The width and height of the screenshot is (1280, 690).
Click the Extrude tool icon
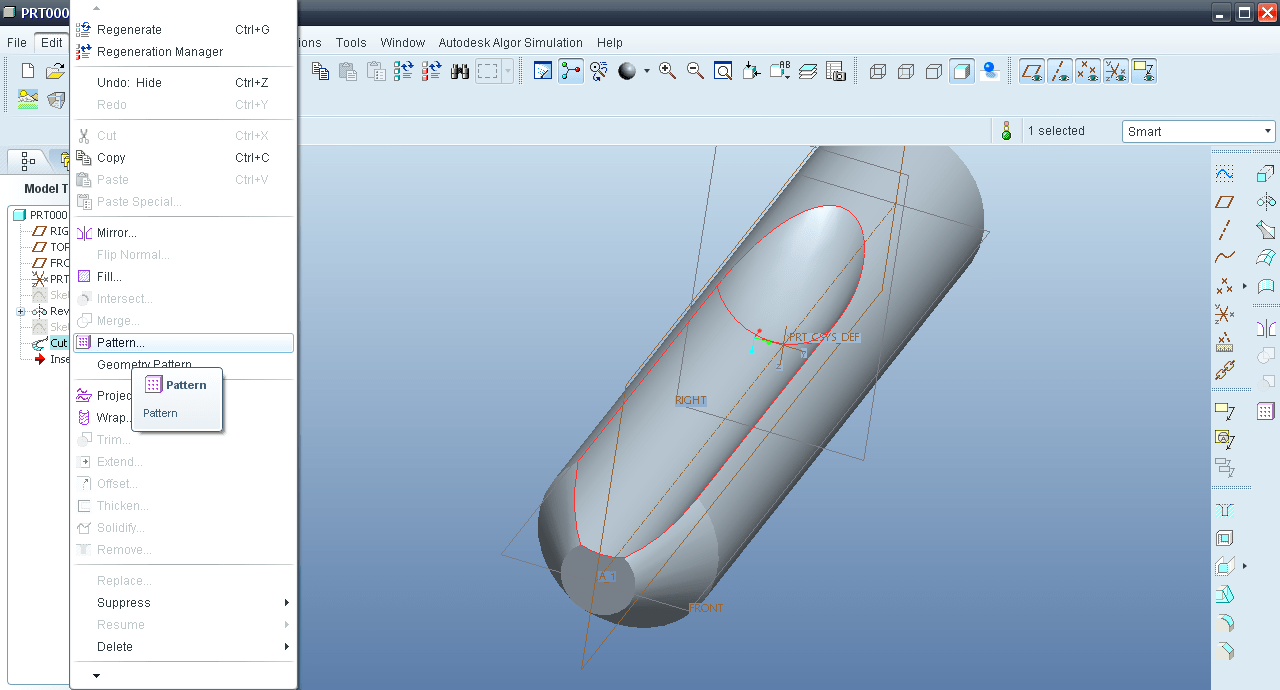click(1266, 173)
